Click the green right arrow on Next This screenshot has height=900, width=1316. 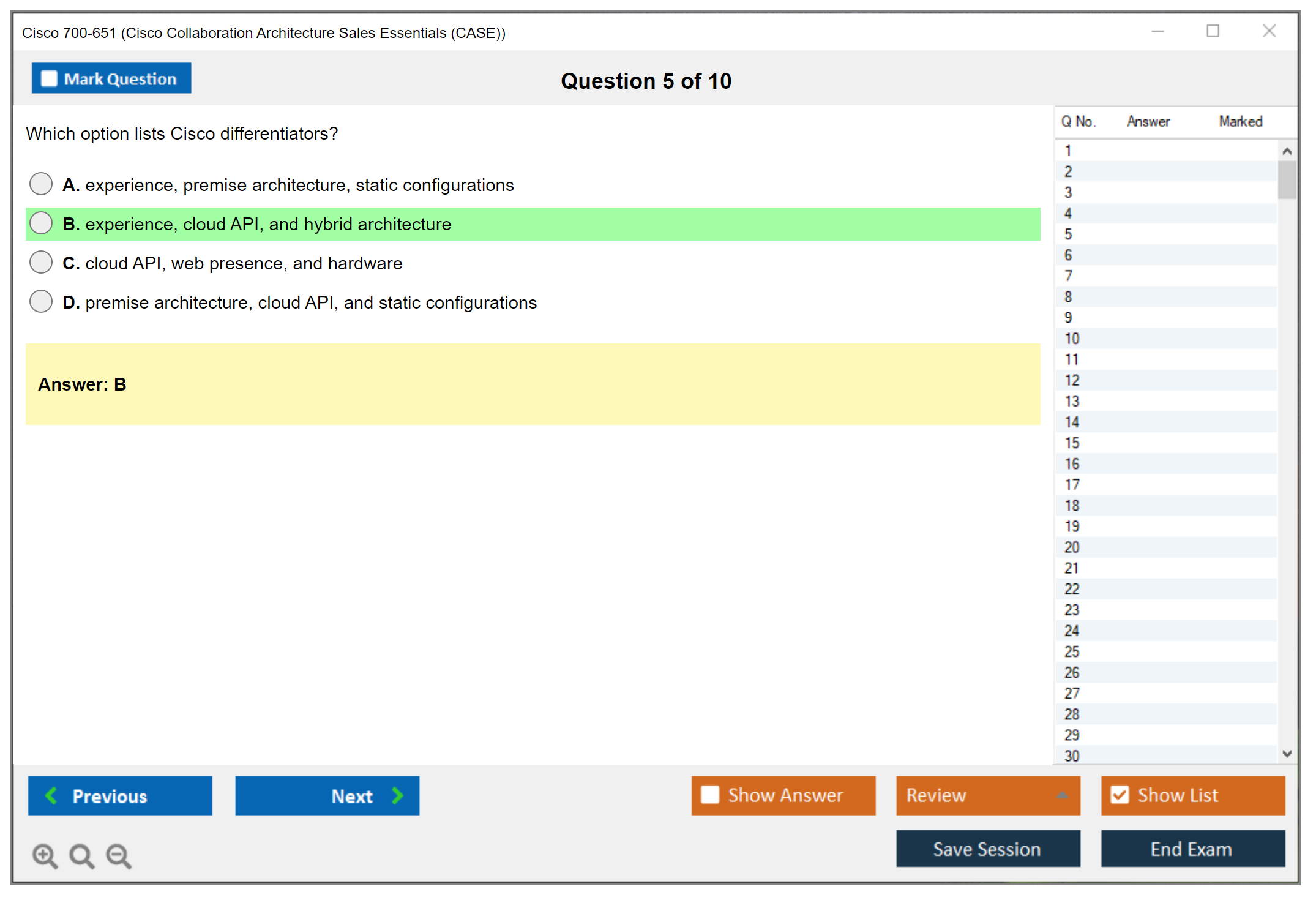pos(397,795)
